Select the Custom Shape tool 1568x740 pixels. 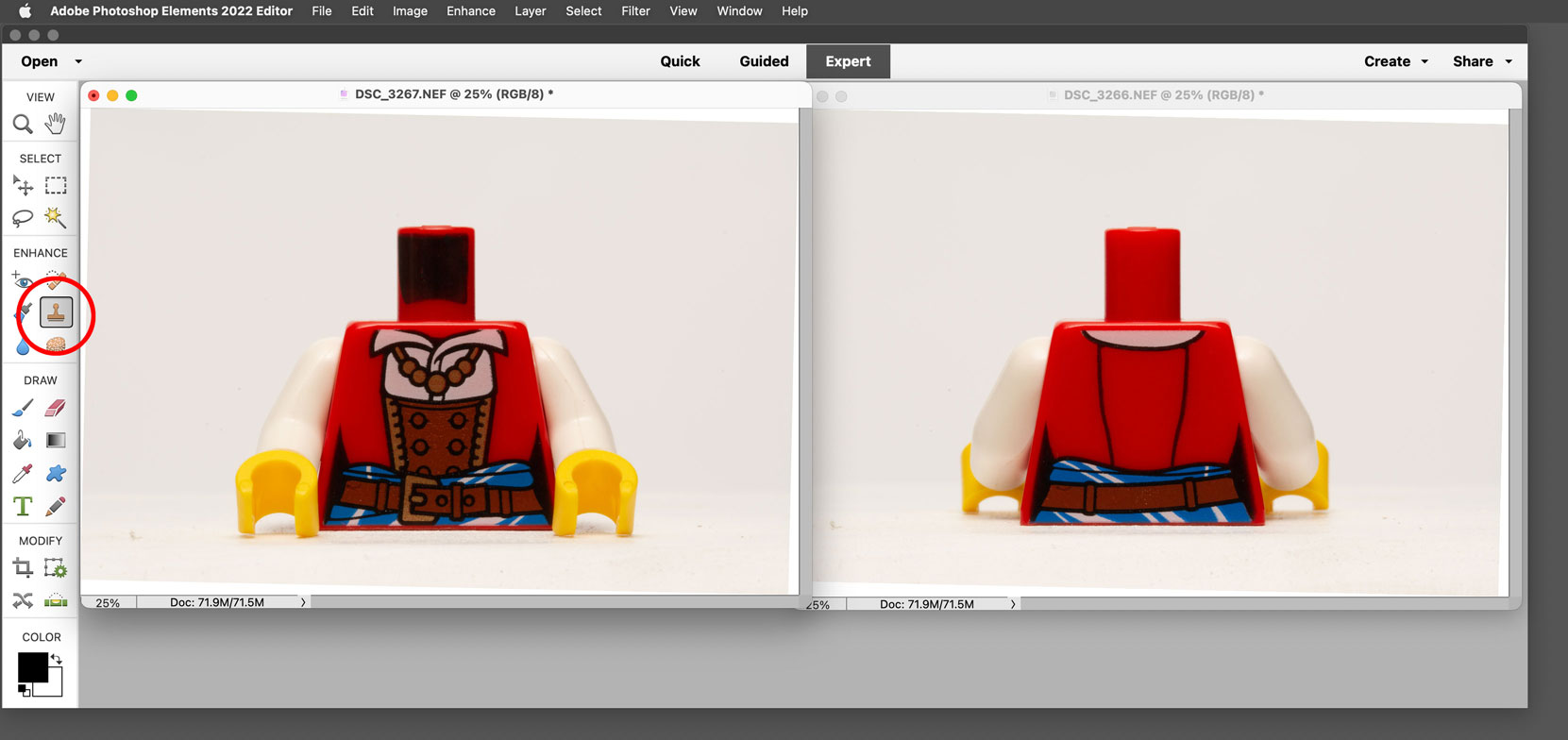click(56, 474)
